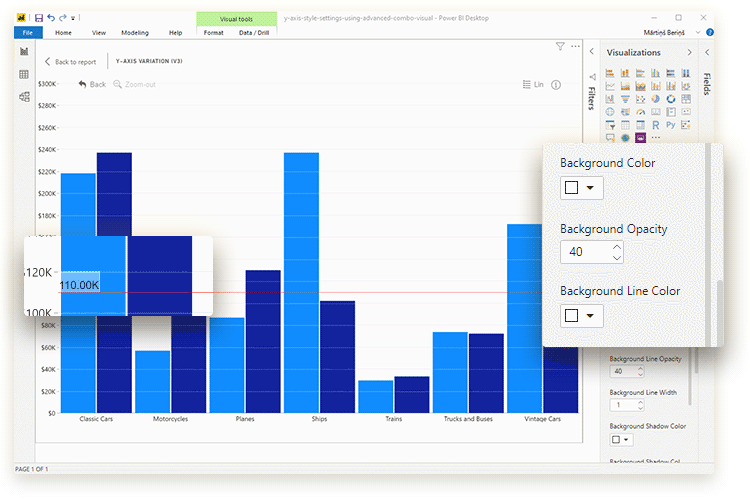
Task: Click the Classic Cars category label
Action: (x=96, y=419)
